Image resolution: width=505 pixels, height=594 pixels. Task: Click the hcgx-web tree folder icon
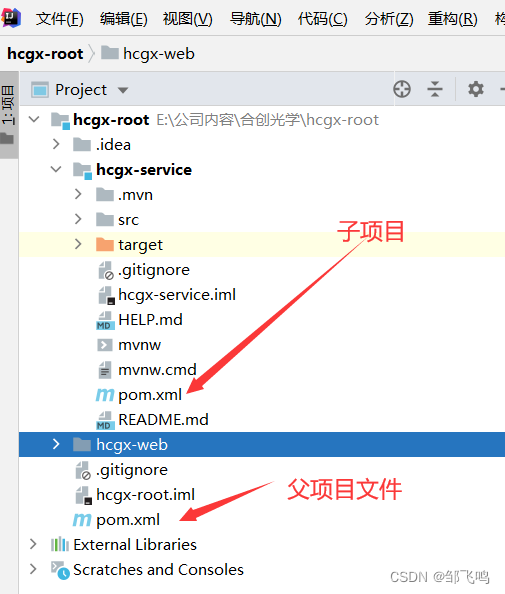click(82, 444)
